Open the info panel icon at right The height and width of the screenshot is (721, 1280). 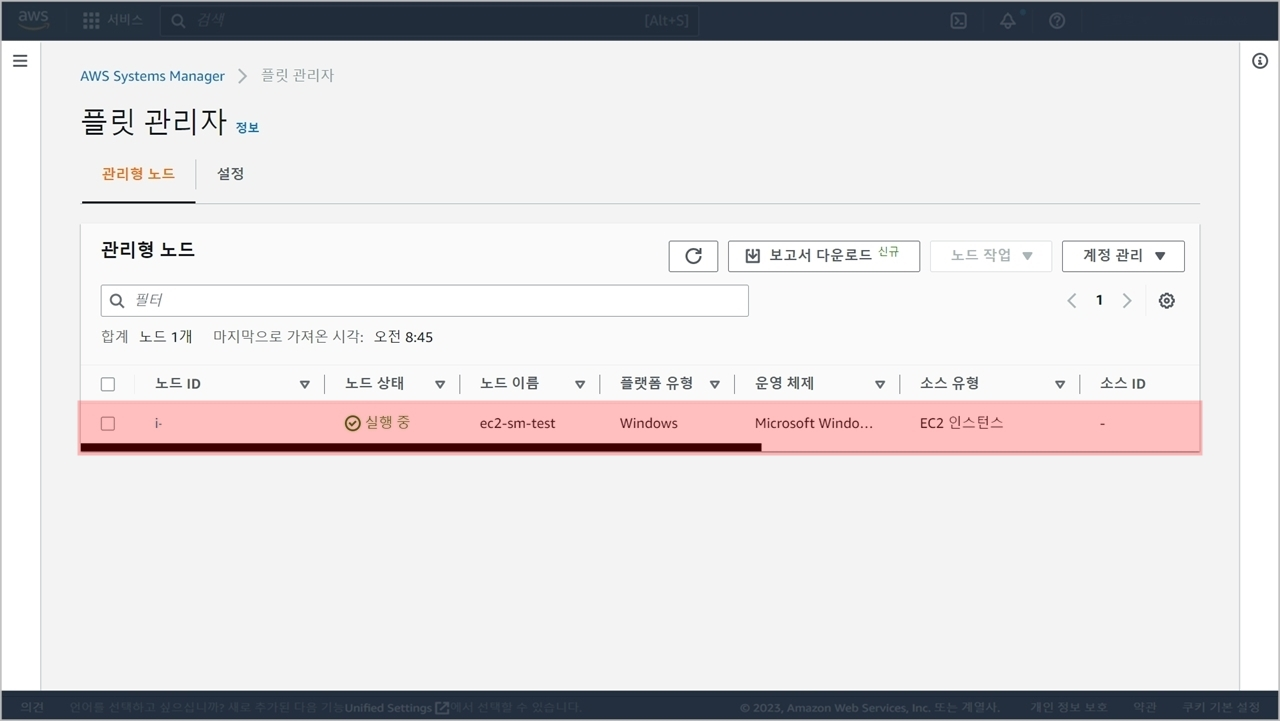[x=1260, y=61]
